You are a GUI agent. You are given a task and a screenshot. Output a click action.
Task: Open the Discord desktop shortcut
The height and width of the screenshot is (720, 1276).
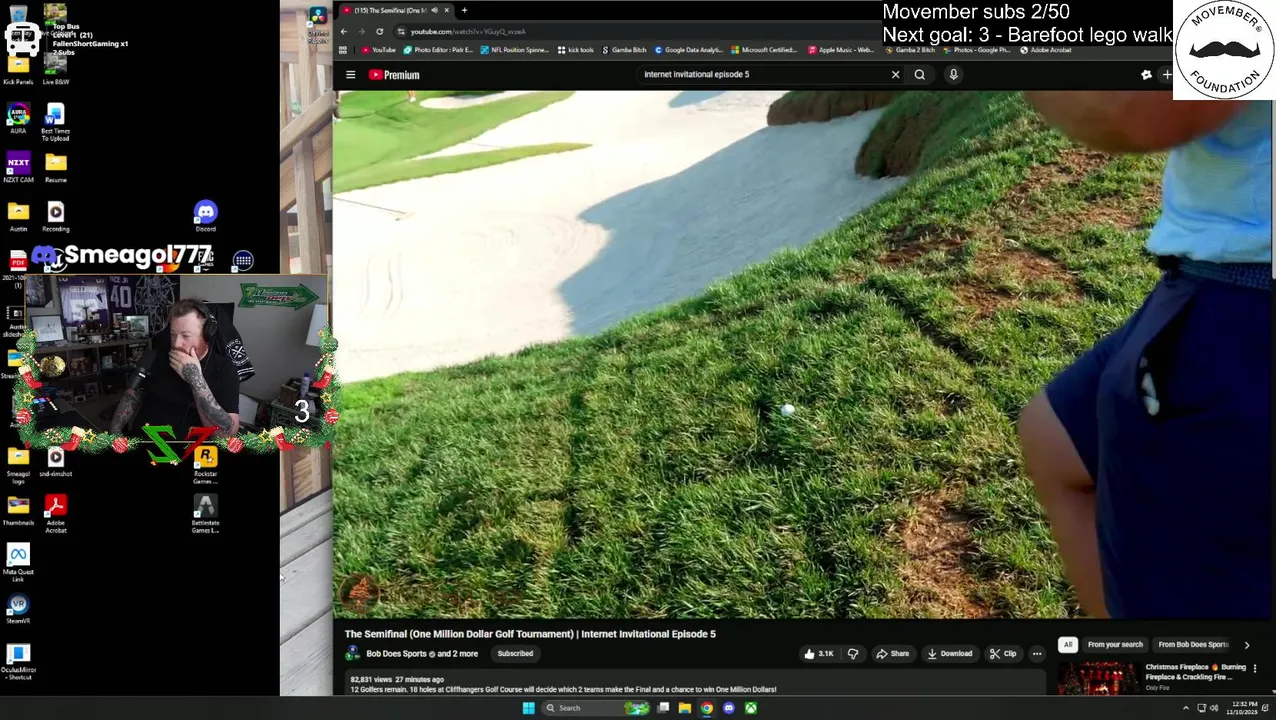(205, 216)
